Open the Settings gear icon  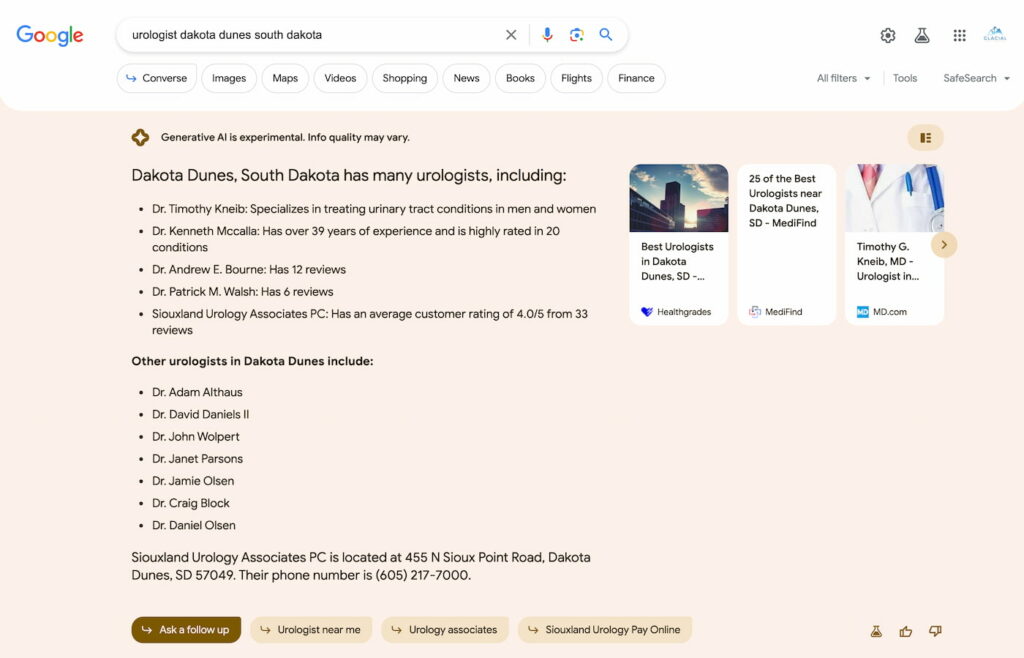click(888, 35)
